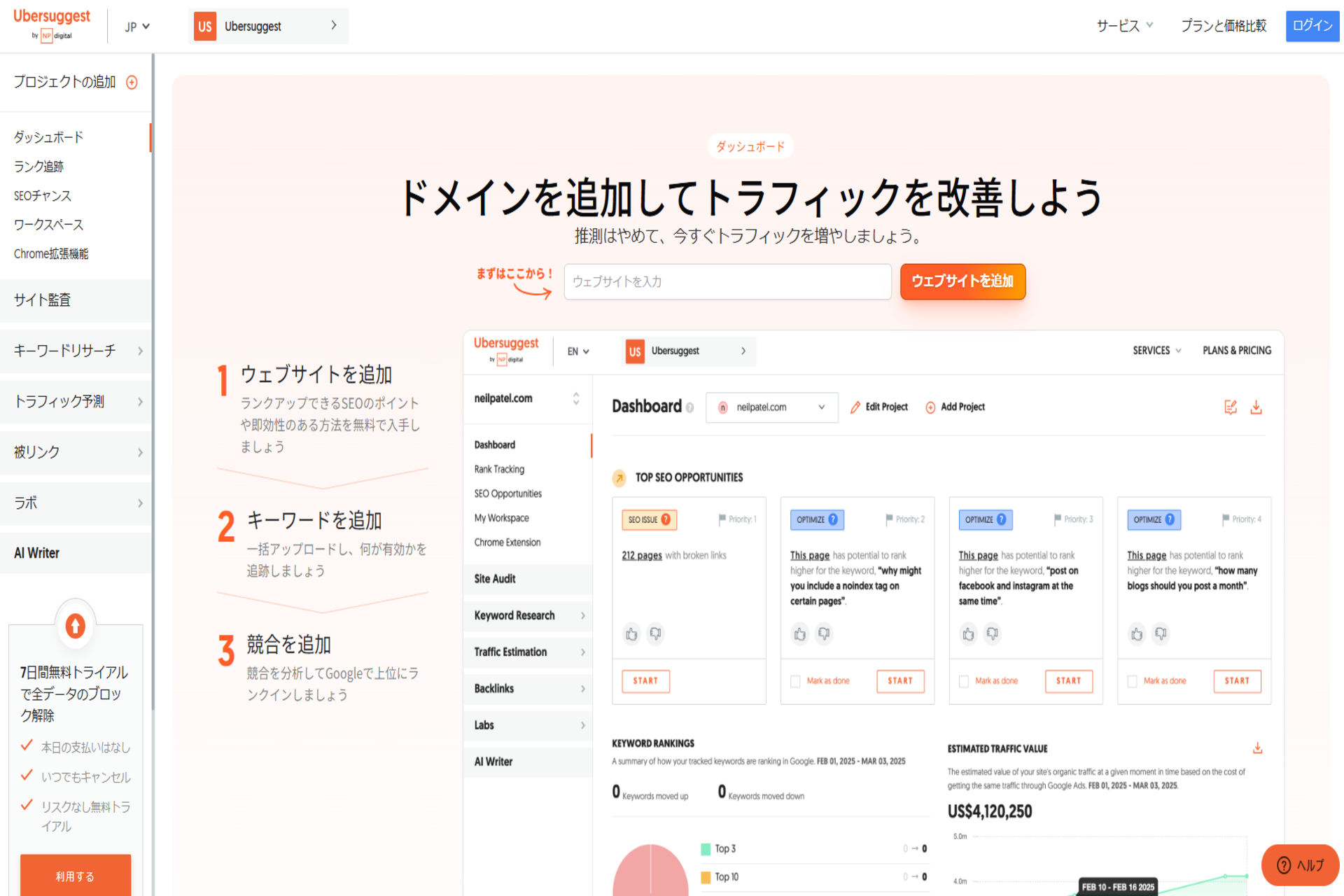This screenshot has height=896, width=1344.
Task: Click START on Priority 4 card
Action: coord(1237,681)
